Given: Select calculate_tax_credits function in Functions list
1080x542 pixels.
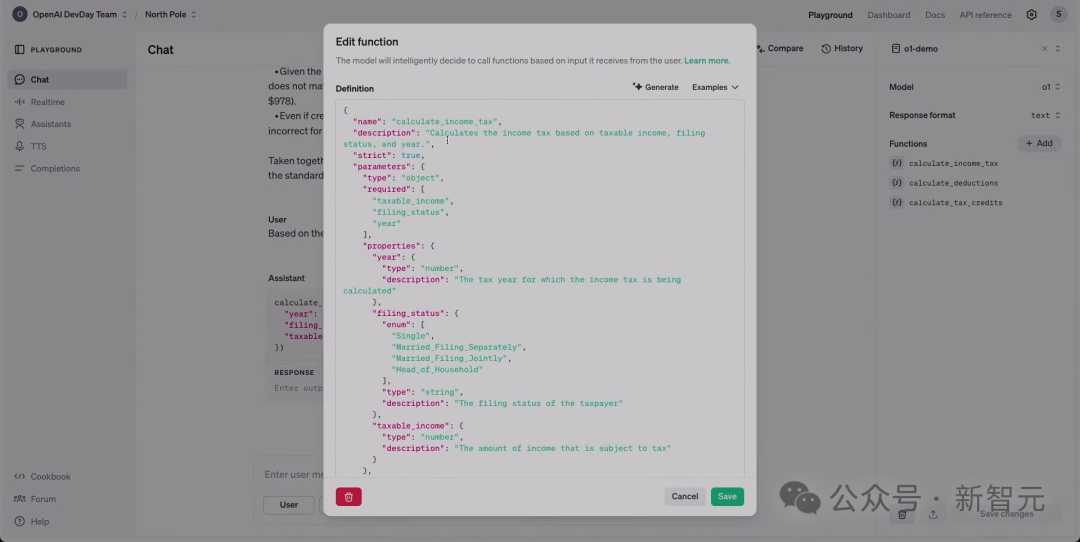Looking at the screenshot, I should [954, 203].
